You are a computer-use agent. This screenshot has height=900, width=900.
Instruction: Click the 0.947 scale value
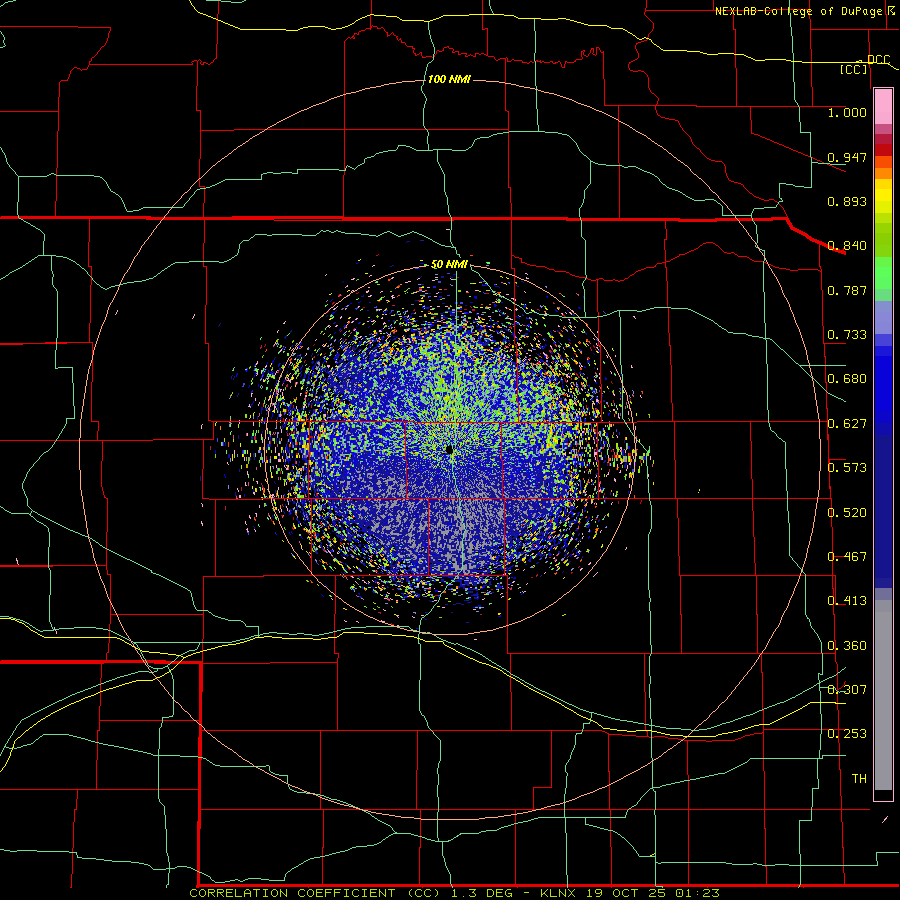(847, 157)
